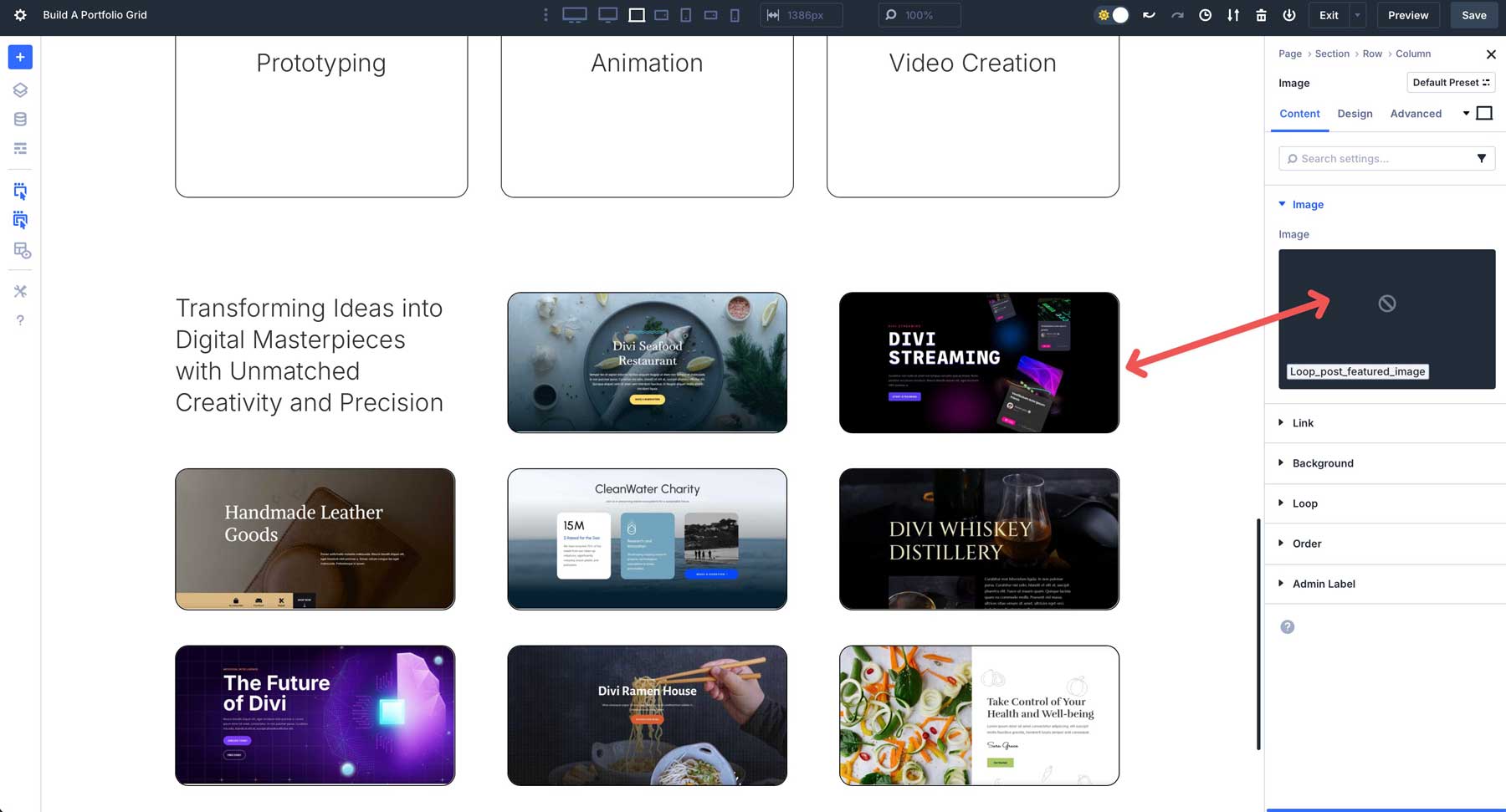Click the wireframe view icon in sidebar
The width and height of the screenshot is (1506, 812).
click(x=20, y=148)
